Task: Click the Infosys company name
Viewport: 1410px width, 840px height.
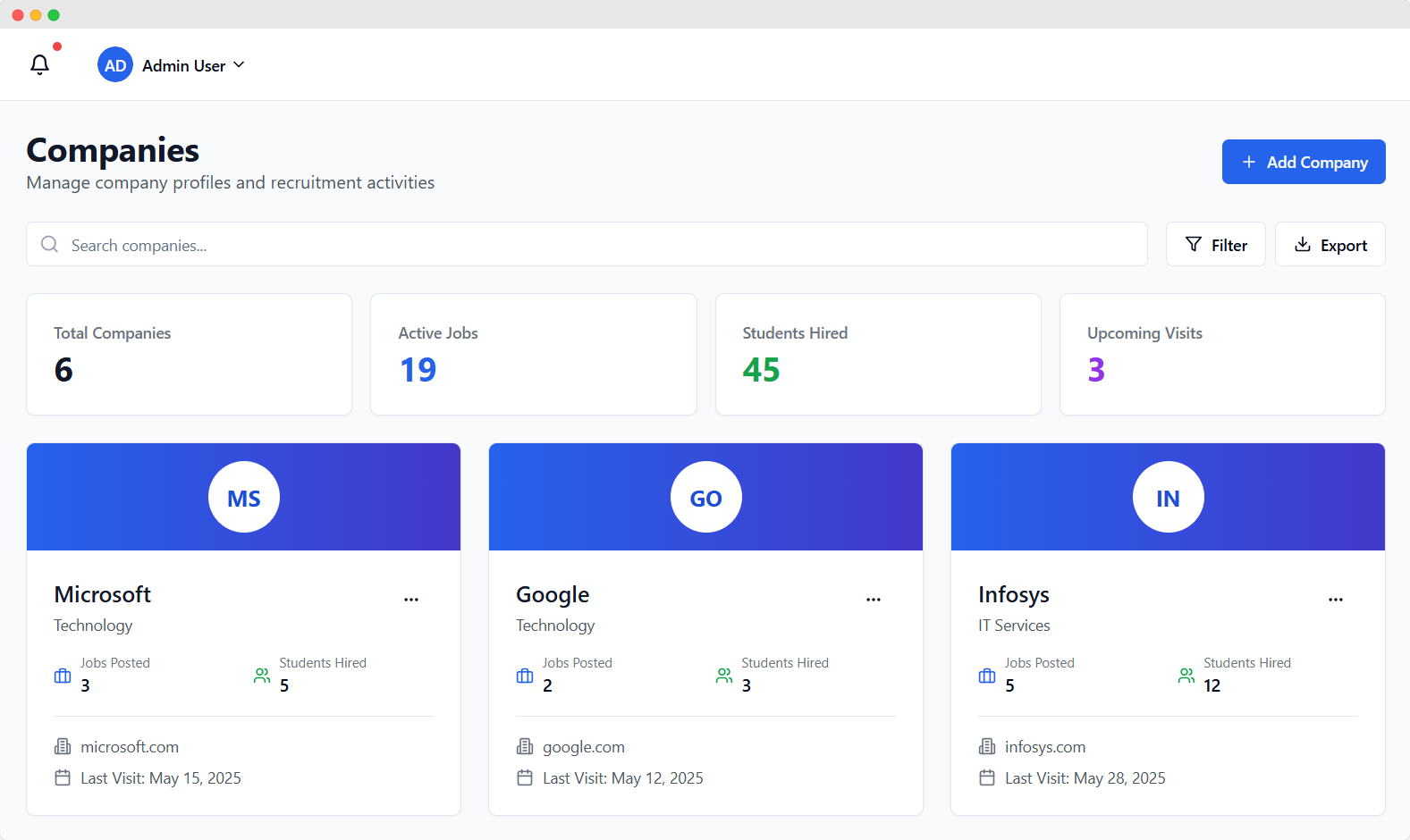Action: pos(1014,595)
